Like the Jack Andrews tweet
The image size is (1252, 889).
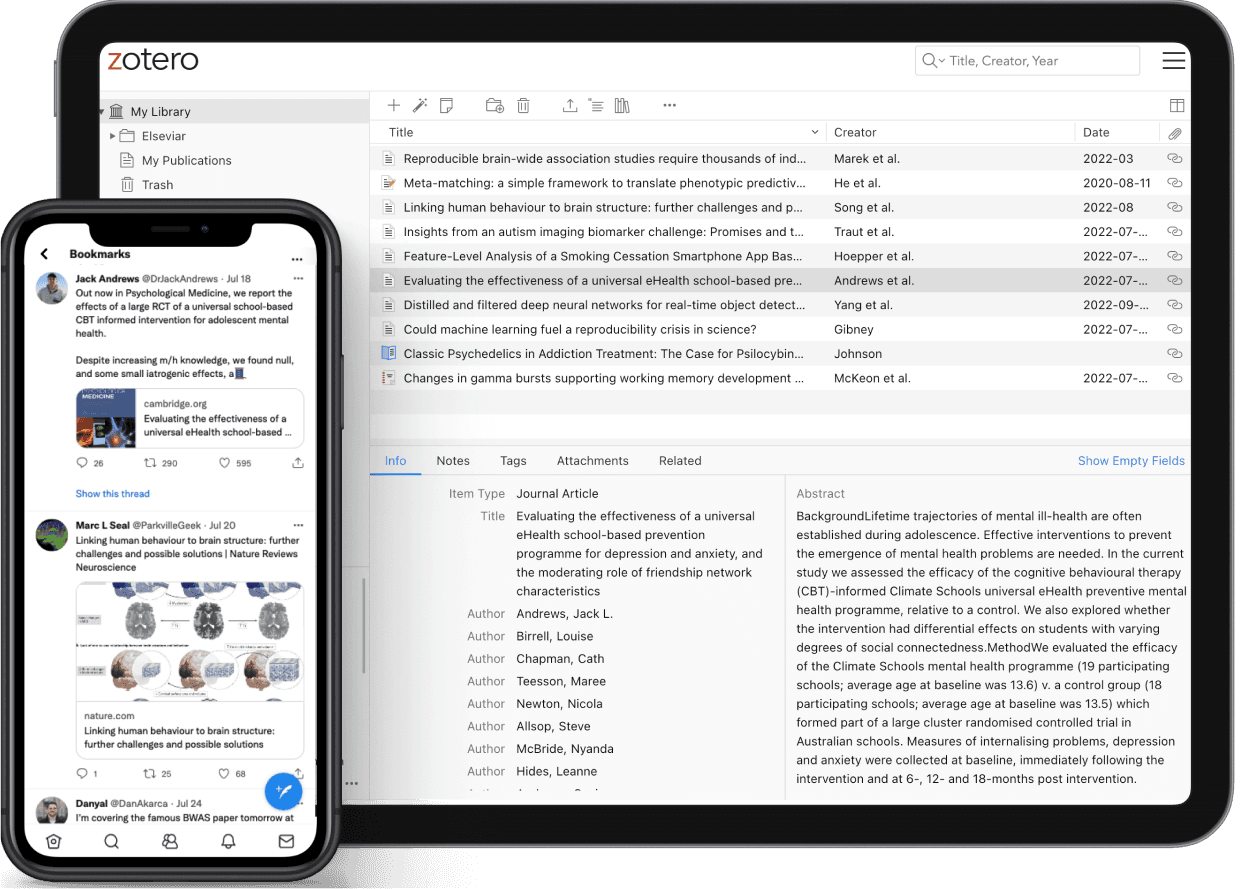point(224,463)
